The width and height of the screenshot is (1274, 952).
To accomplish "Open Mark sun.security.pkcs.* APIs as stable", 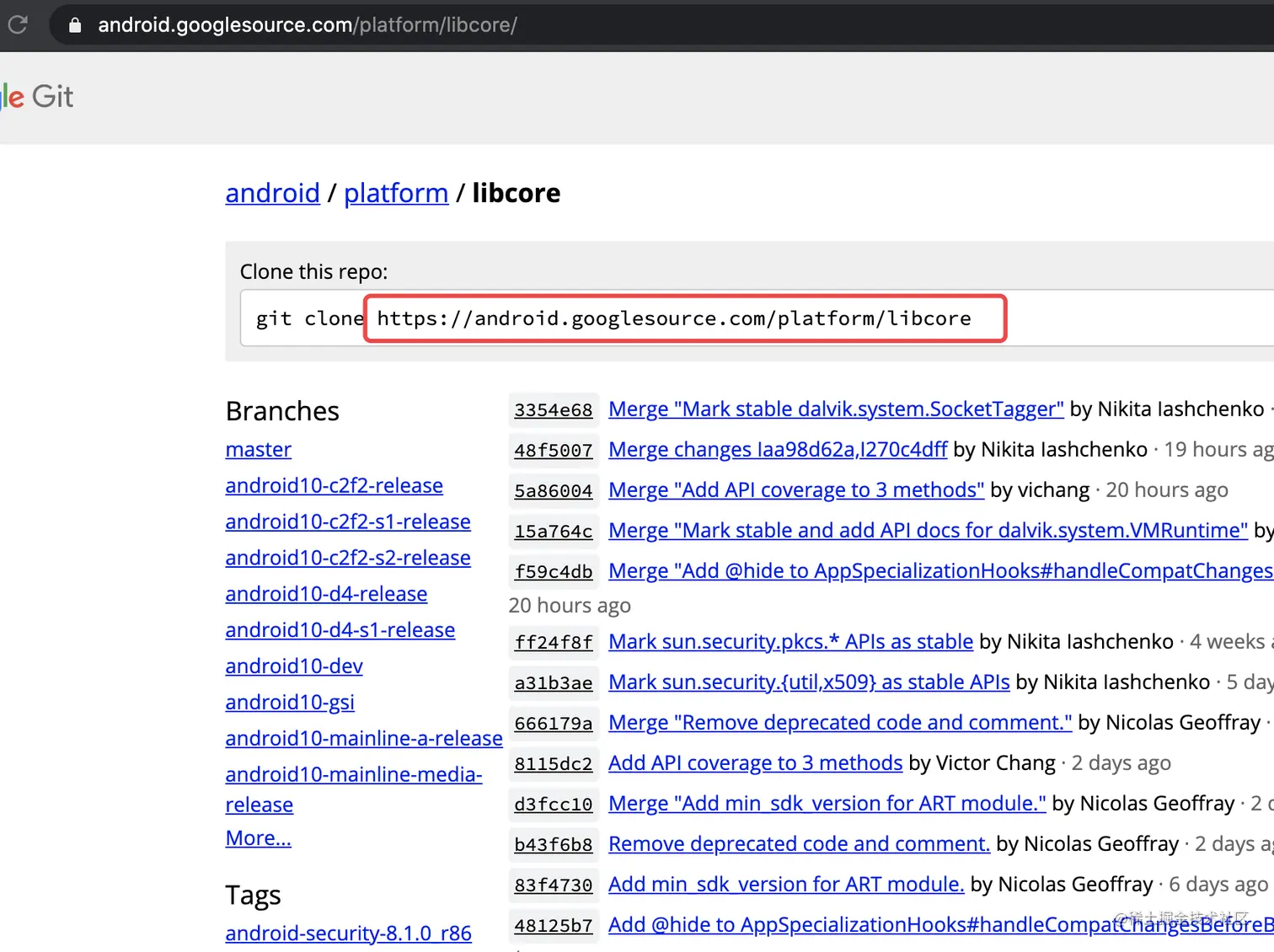I will coord(790,642).
